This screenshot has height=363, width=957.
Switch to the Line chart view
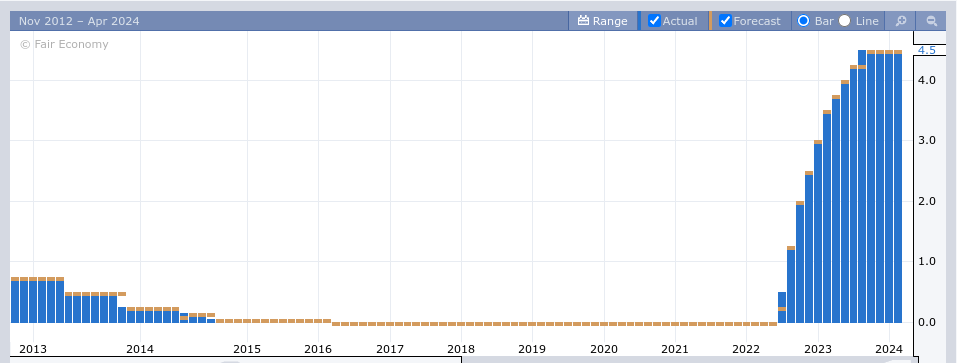844,21
